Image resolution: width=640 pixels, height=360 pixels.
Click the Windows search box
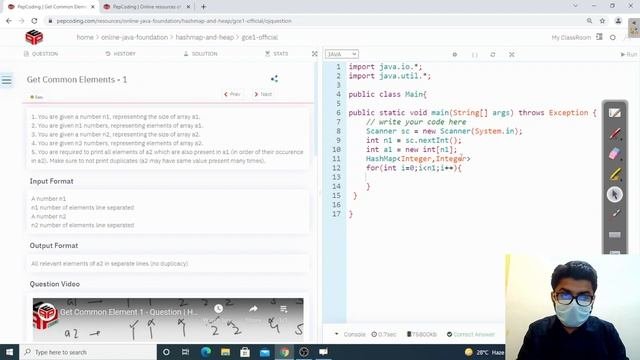click(x=88, y=352)
